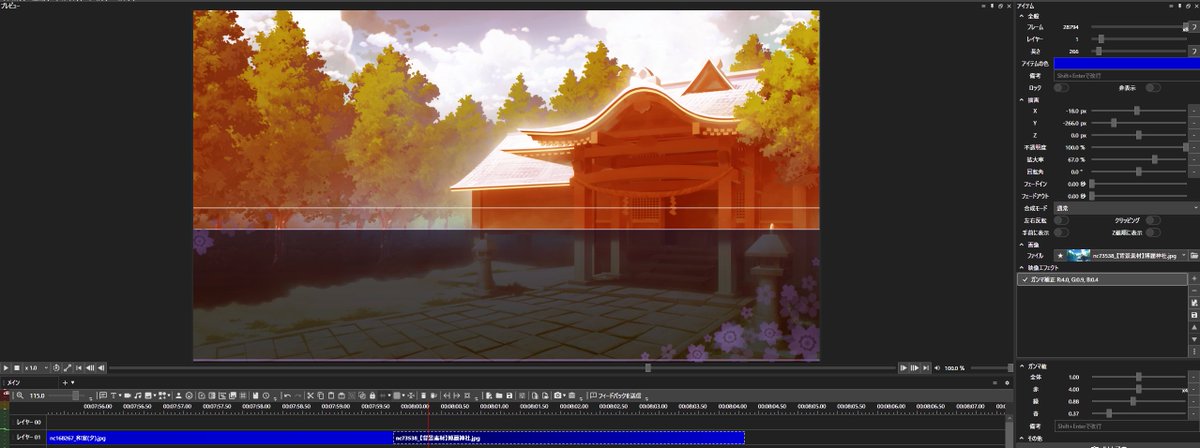1200x448 pixels.
Task: Browse image file with folder icon
Action: coord(1194,255)
